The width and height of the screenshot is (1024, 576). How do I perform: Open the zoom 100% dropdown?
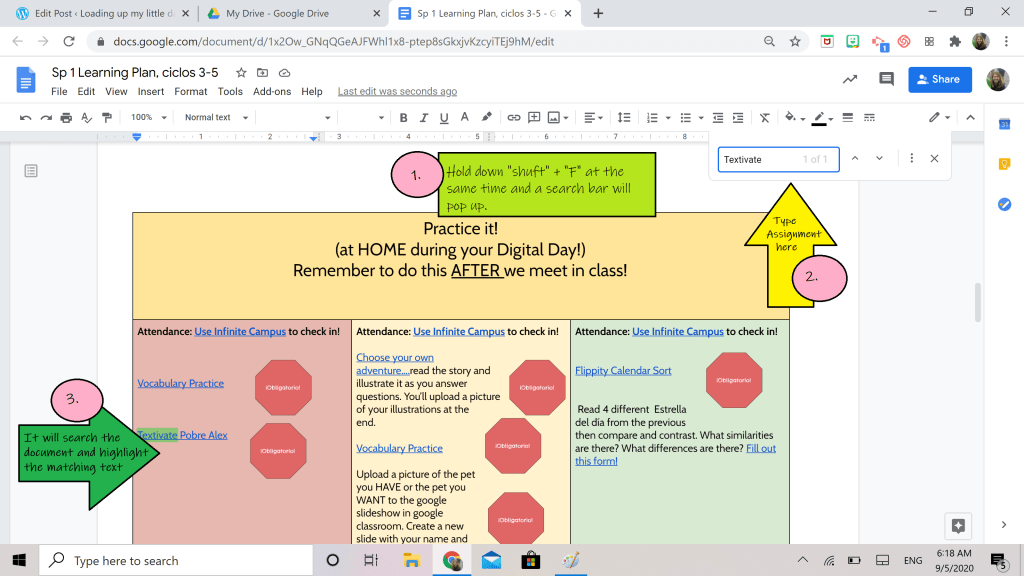(147, 117)
